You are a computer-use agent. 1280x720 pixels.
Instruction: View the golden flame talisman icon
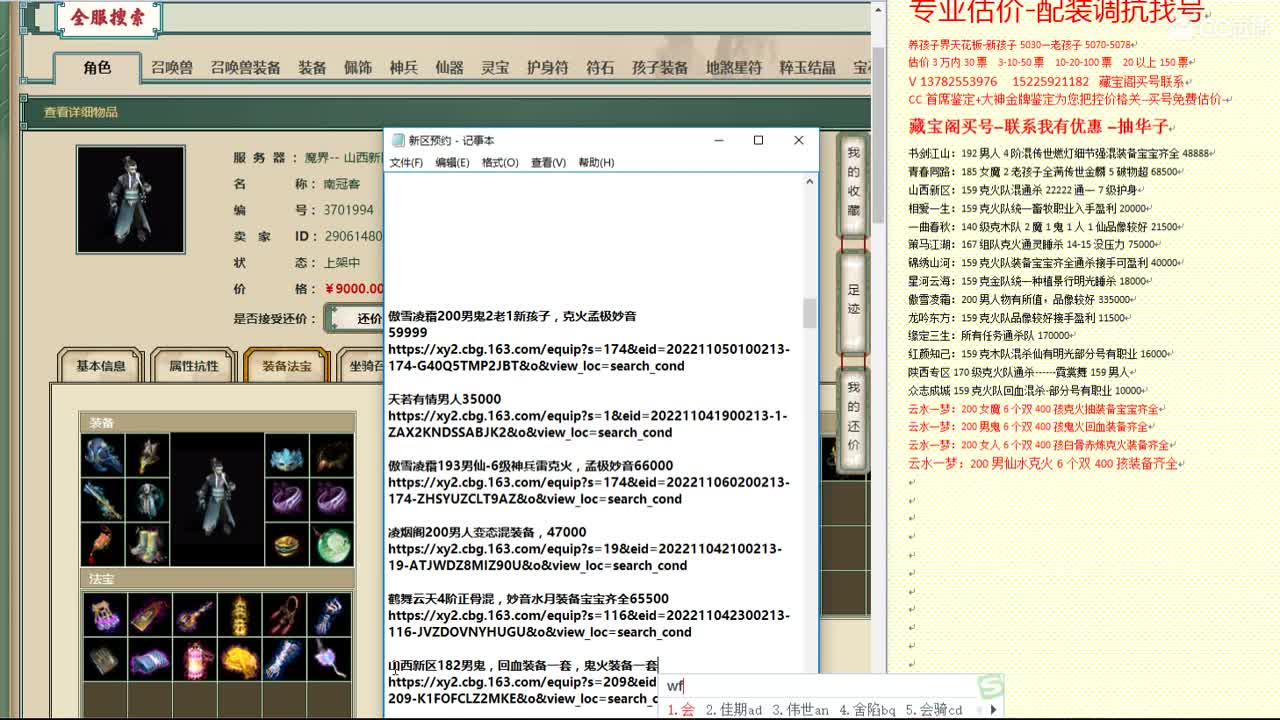click(240, 659)
